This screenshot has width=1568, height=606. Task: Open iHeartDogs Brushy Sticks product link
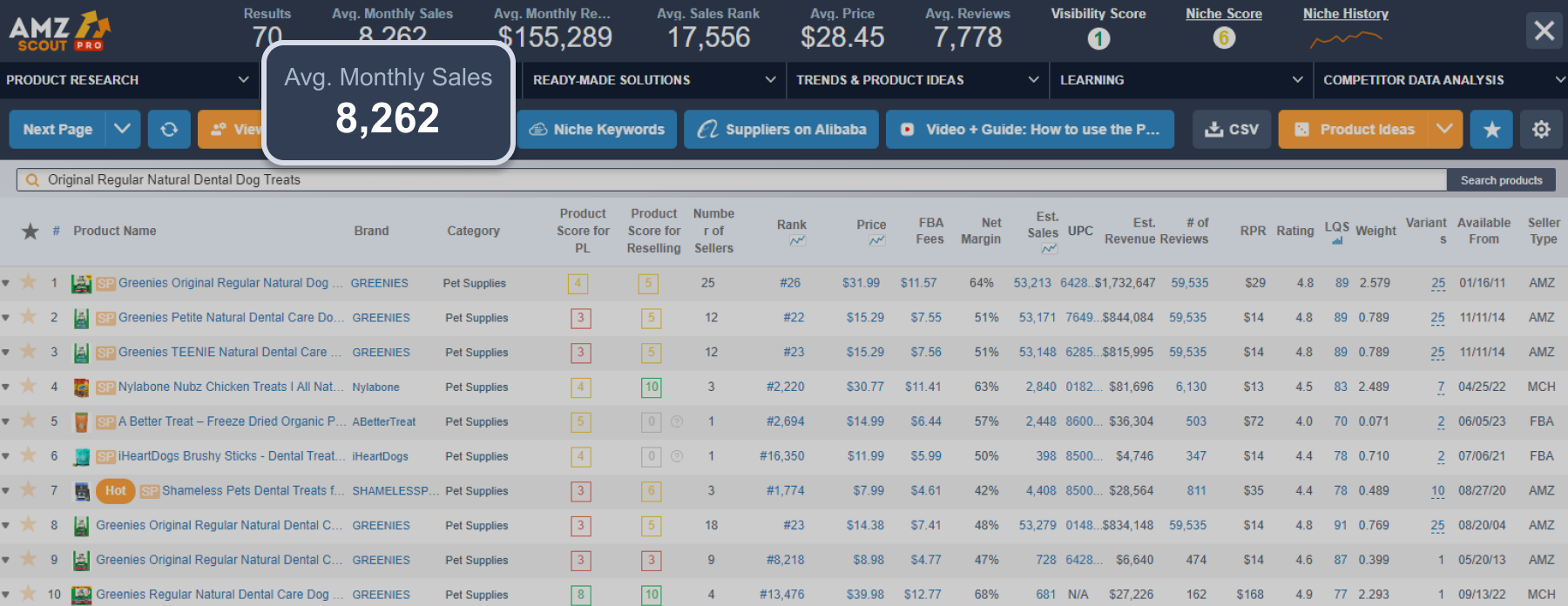point(231,456)
